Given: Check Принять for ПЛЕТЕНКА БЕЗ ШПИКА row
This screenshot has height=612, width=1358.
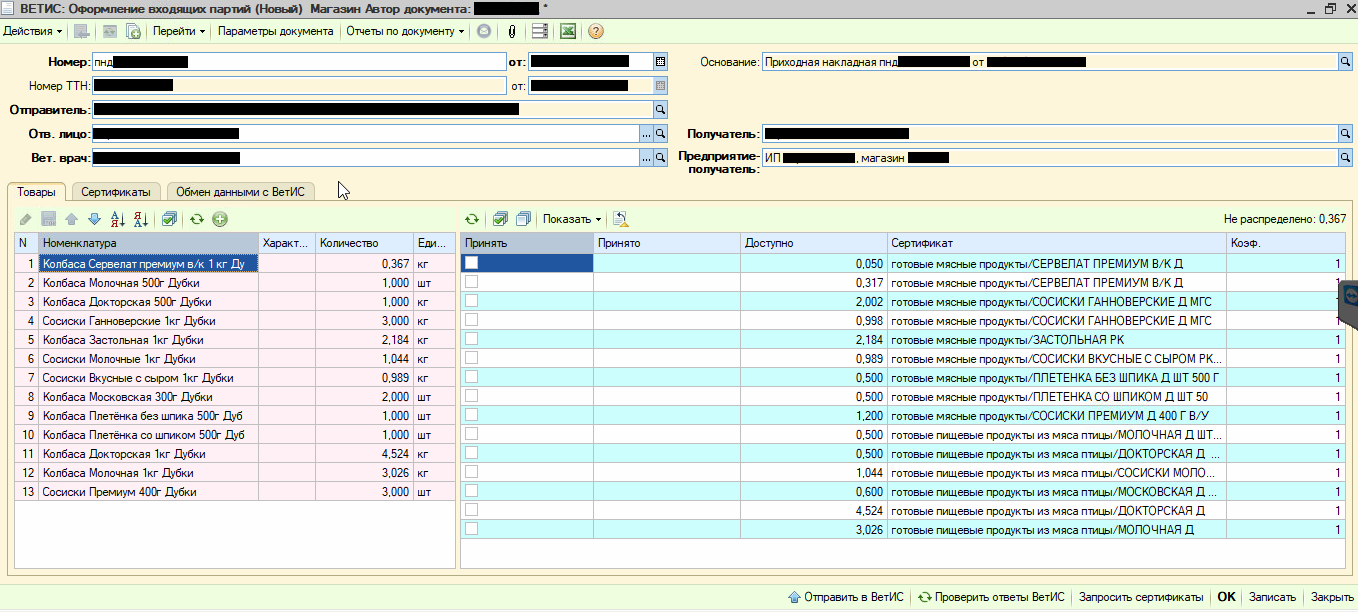Looking at the screenshot, I should click(472, 377).
